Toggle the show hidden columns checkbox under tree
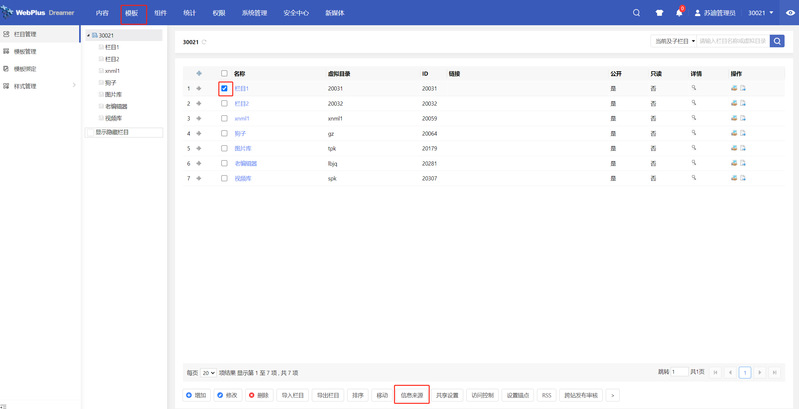Screen dimensions: 799x409 (x=91, y=132)
